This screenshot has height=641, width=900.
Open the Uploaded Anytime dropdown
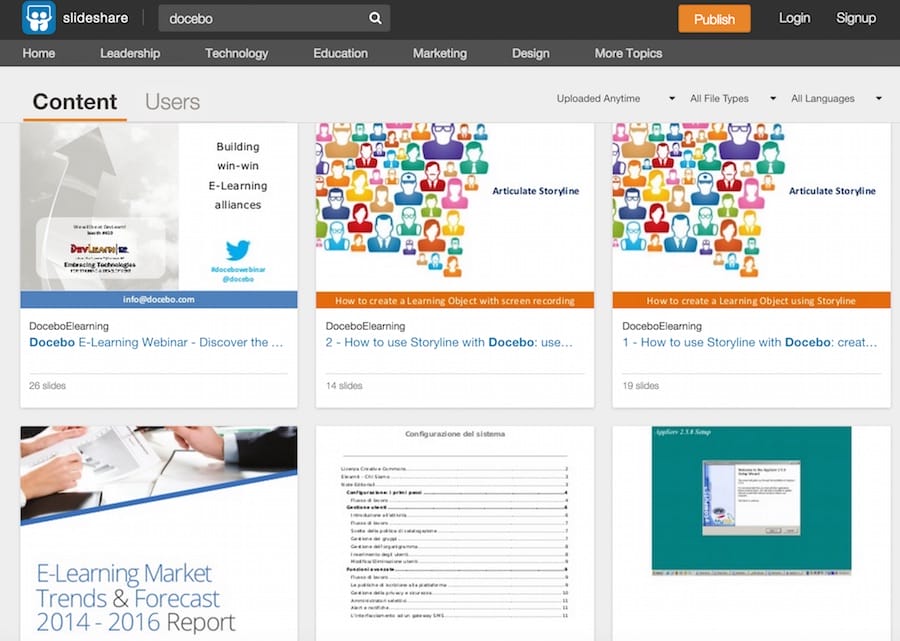615,99
